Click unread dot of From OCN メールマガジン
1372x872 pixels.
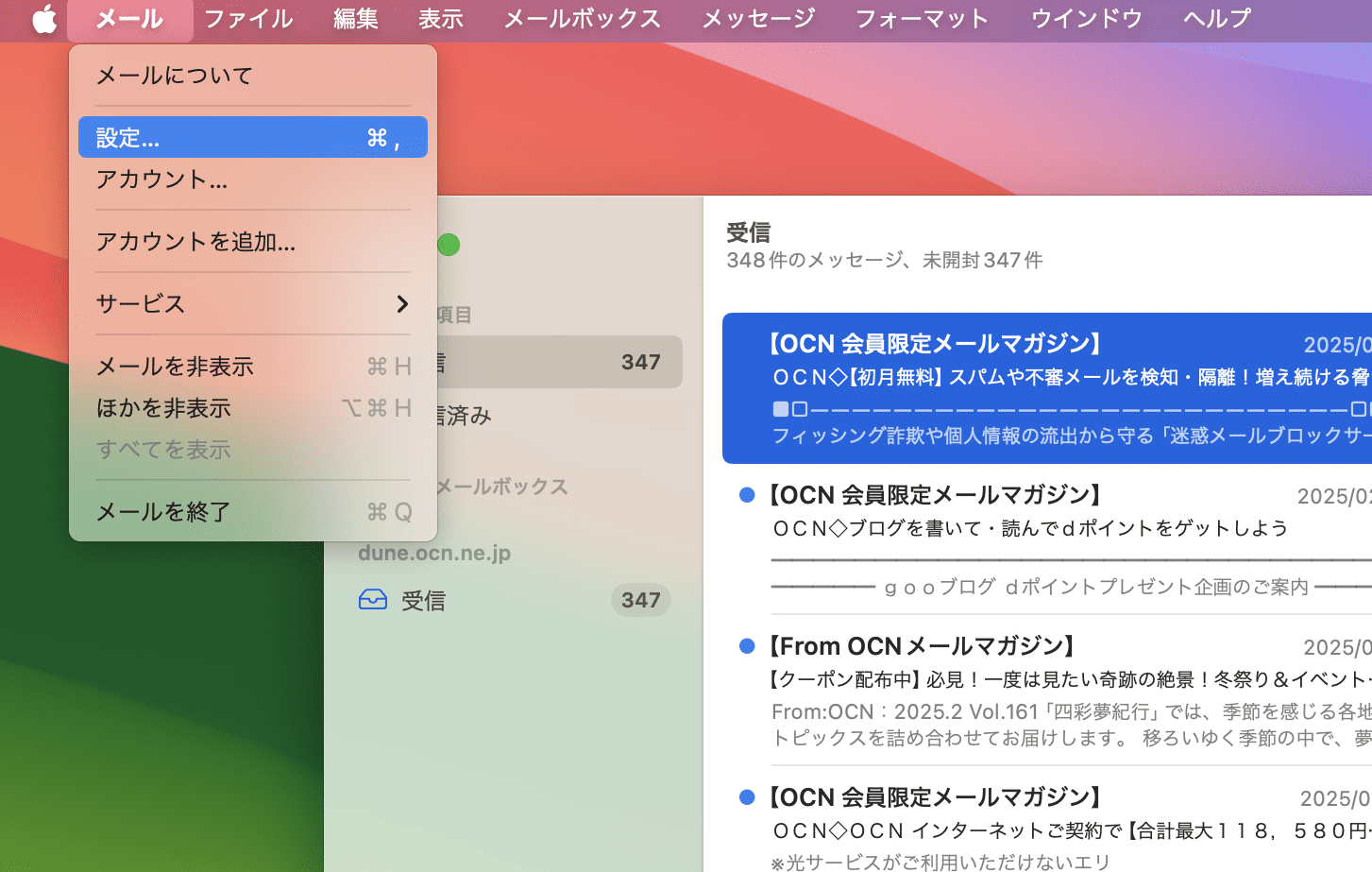pyautogui.click(x=747, y=646)
